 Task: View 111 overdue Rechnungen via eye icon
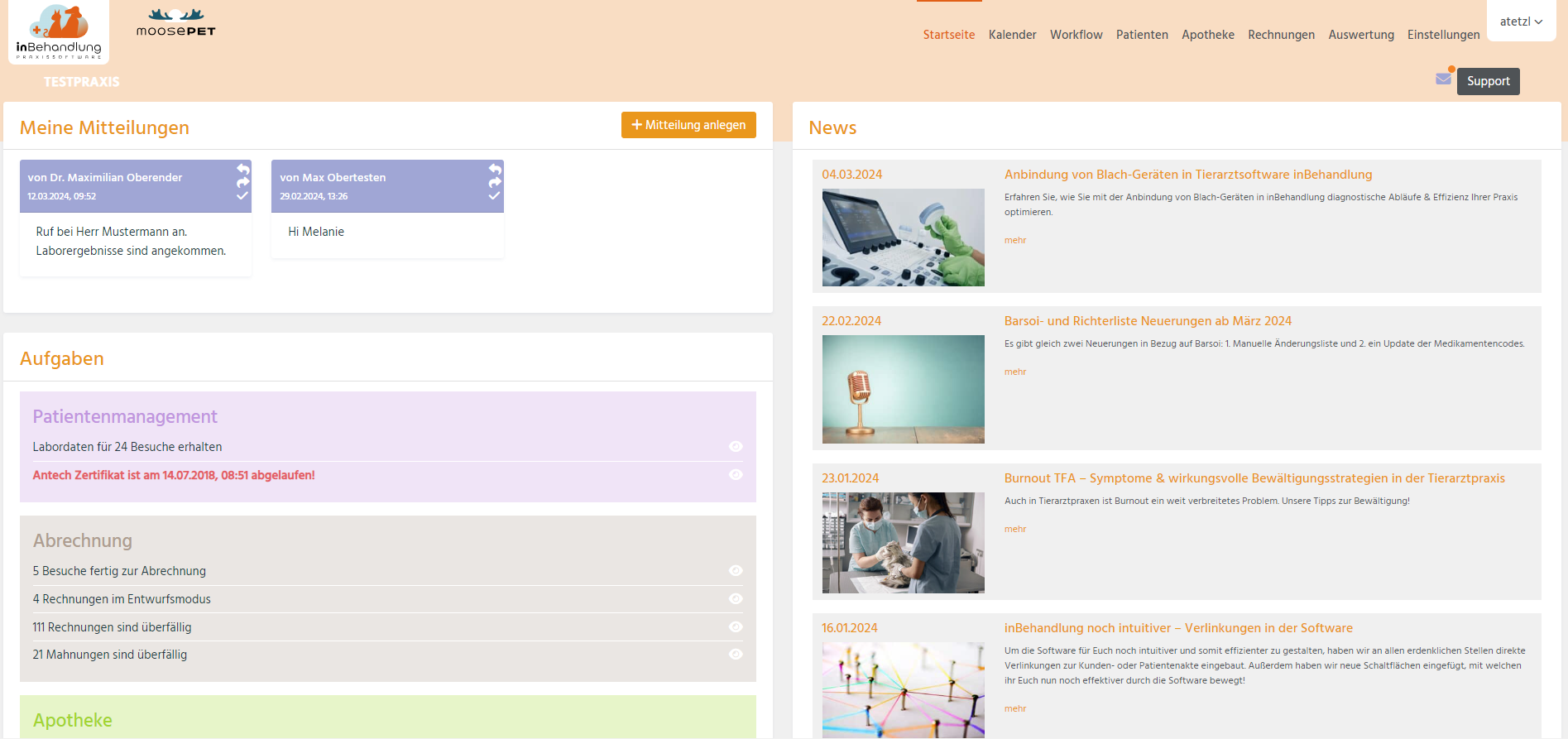click(x=736, y=627)
